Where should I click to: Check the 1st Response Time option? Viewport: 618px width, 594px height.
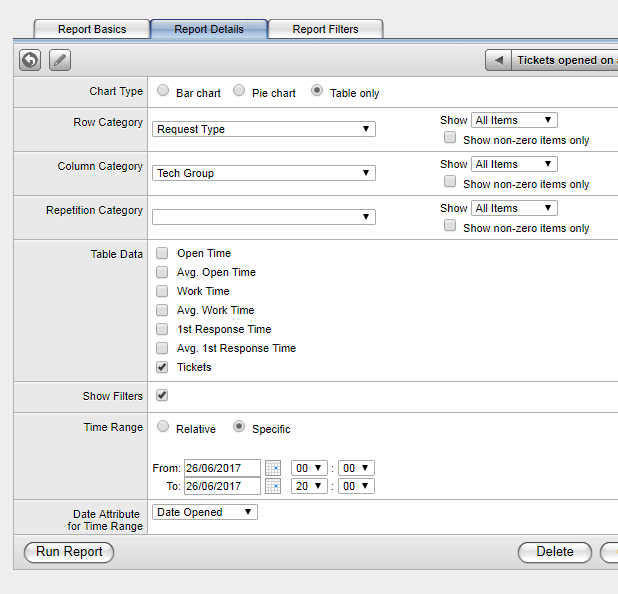point(162,329)
